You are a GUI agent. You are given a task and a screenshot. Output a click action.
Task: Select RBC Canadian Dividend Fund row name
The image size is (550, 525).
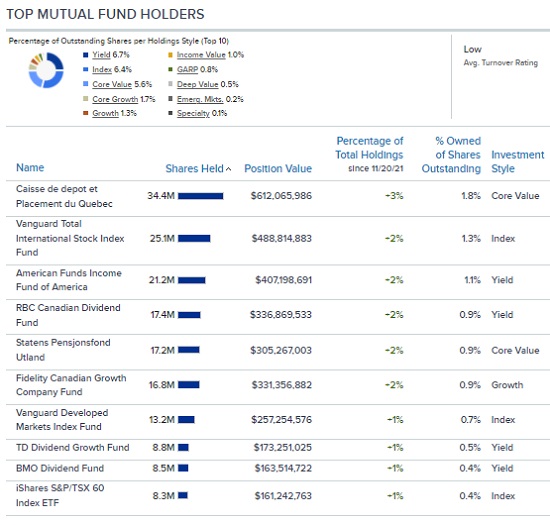tap(68, 315)
